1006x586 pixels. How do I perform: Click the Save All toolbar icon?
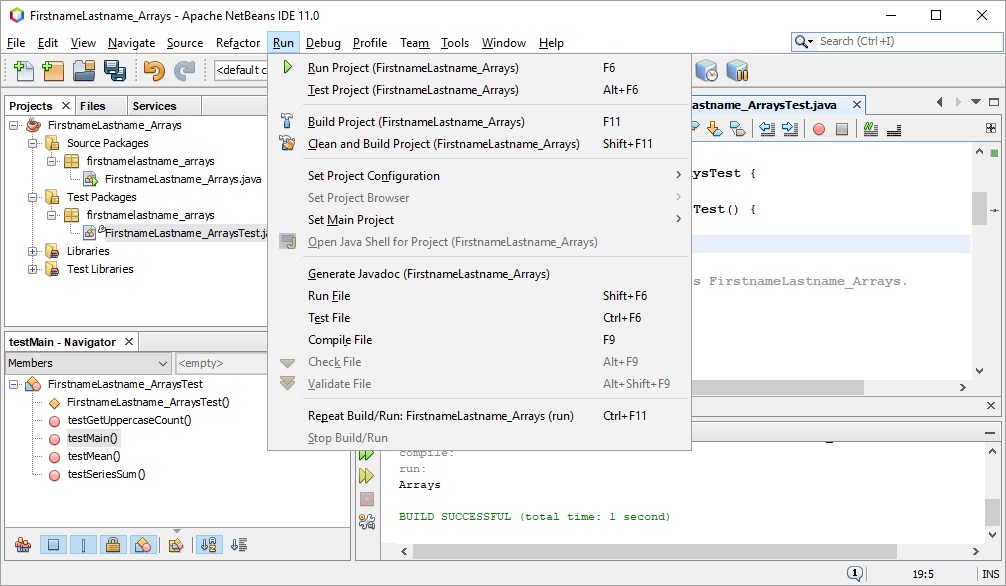click(115, 70)
